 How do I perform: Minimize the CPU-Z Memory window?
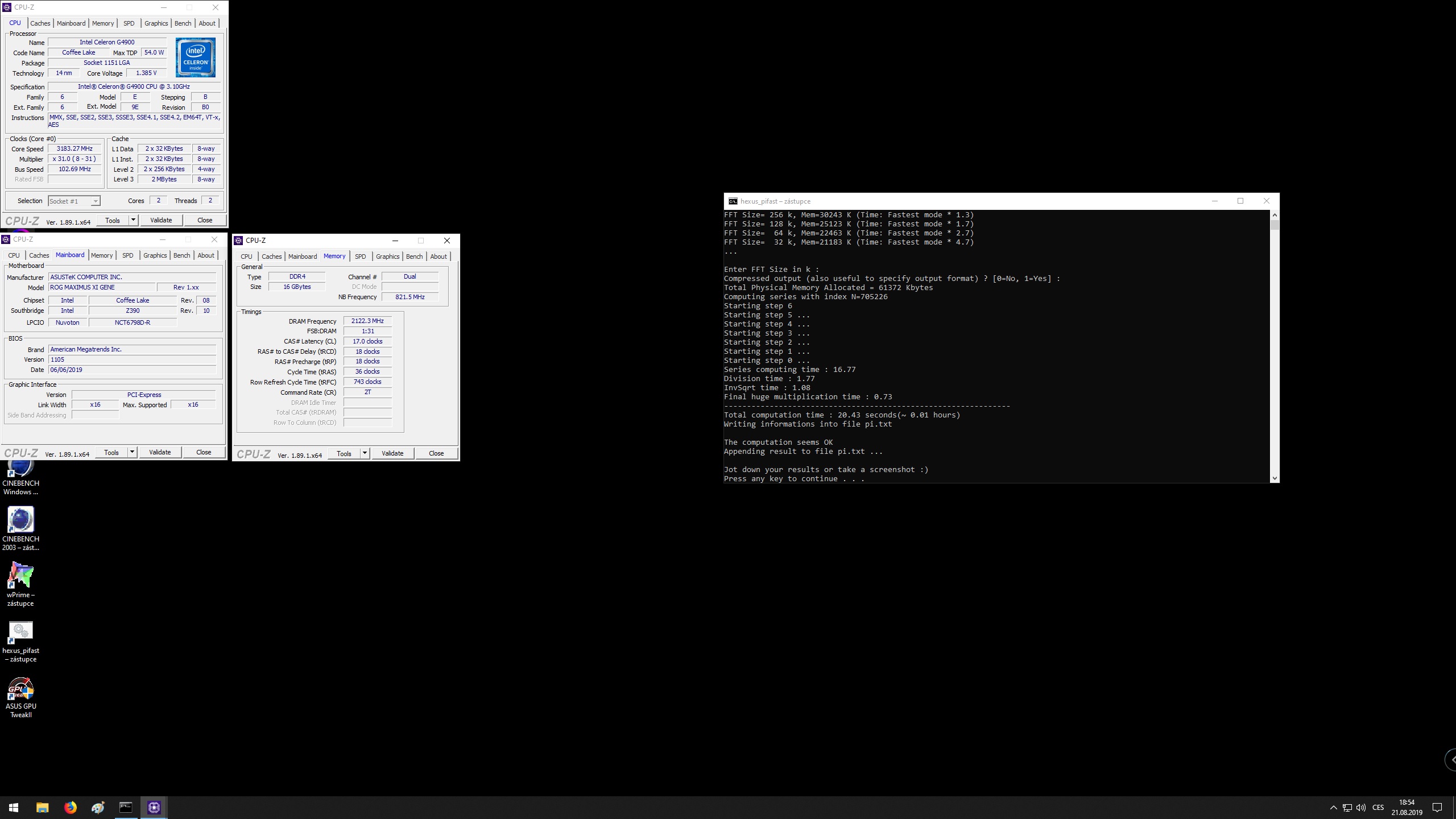coord(395,241)
